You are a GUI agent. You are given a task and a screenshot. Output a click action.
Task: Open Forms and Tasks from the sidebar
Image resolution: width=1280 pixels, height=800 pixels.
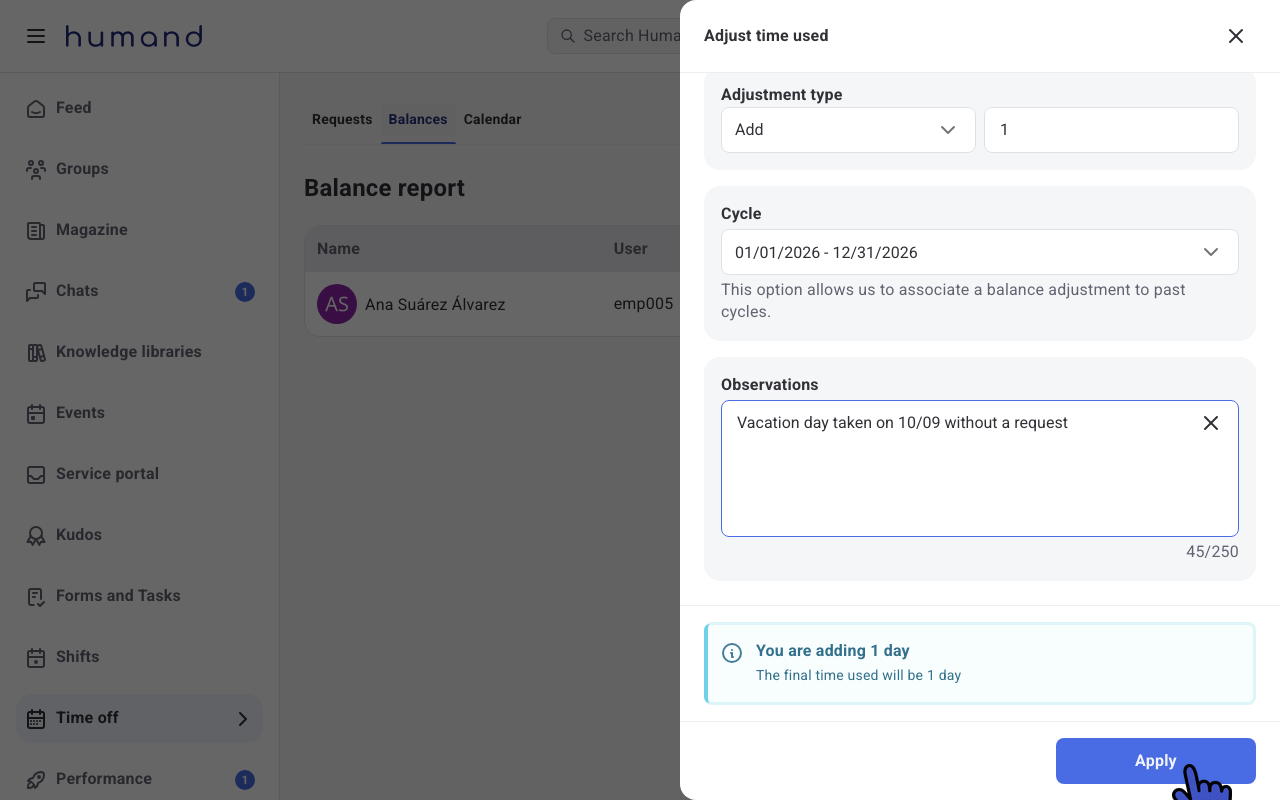(x=139, y=596)
